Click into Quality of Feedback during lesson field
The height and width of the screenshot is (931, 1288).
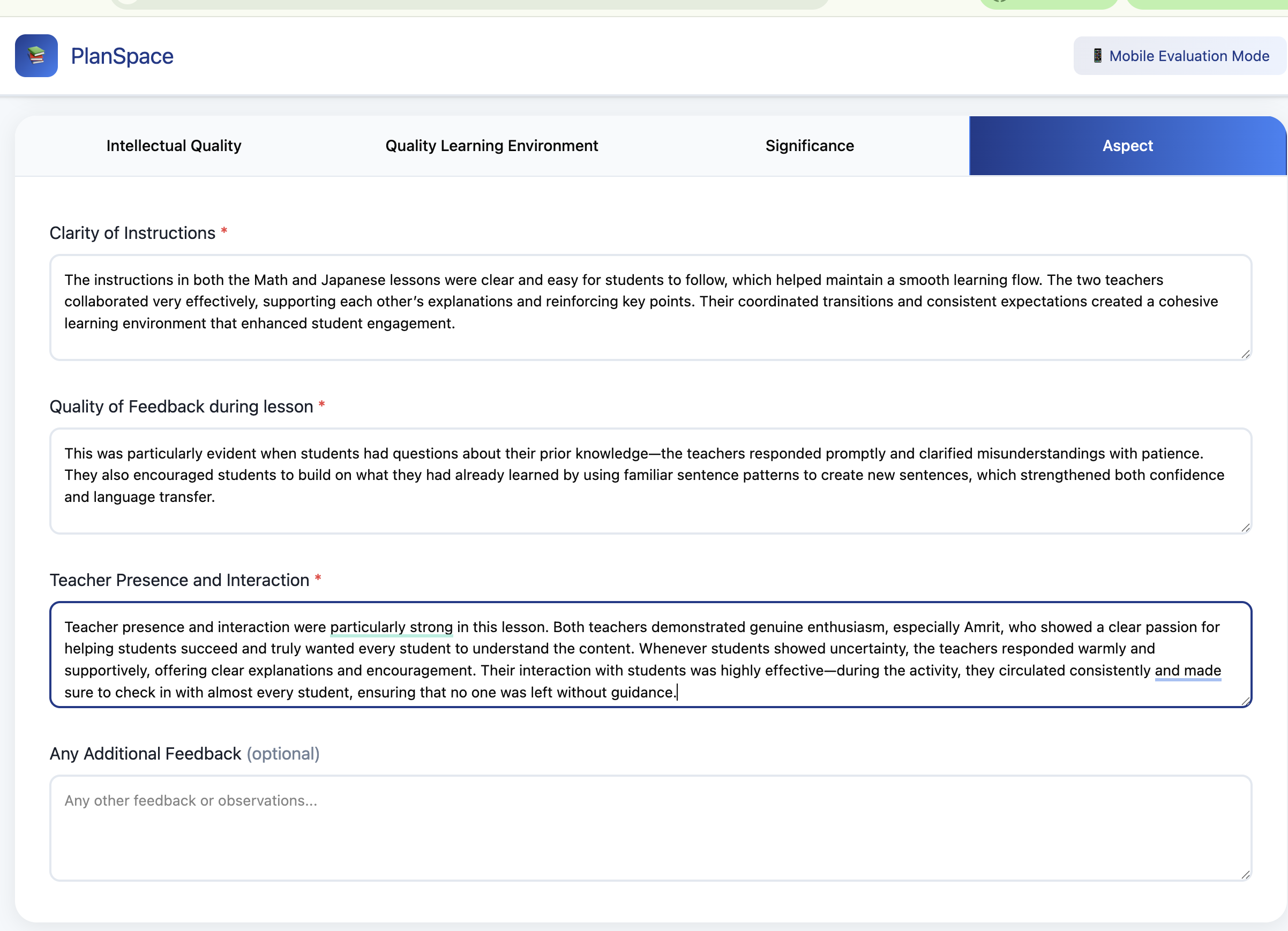650,481
